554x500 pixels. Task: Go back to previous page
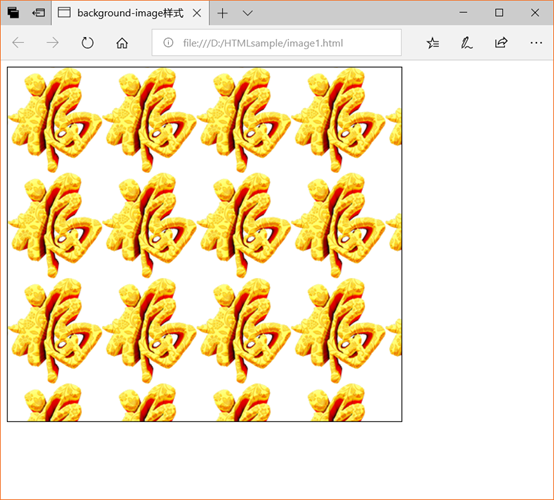pyautogui.click(x=18, y=43)
